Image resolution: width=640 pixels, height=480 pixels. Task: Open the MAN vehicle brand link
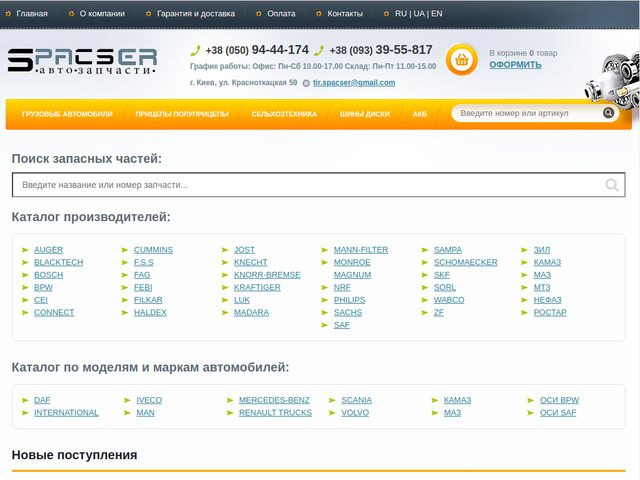(x=145, y=413)
